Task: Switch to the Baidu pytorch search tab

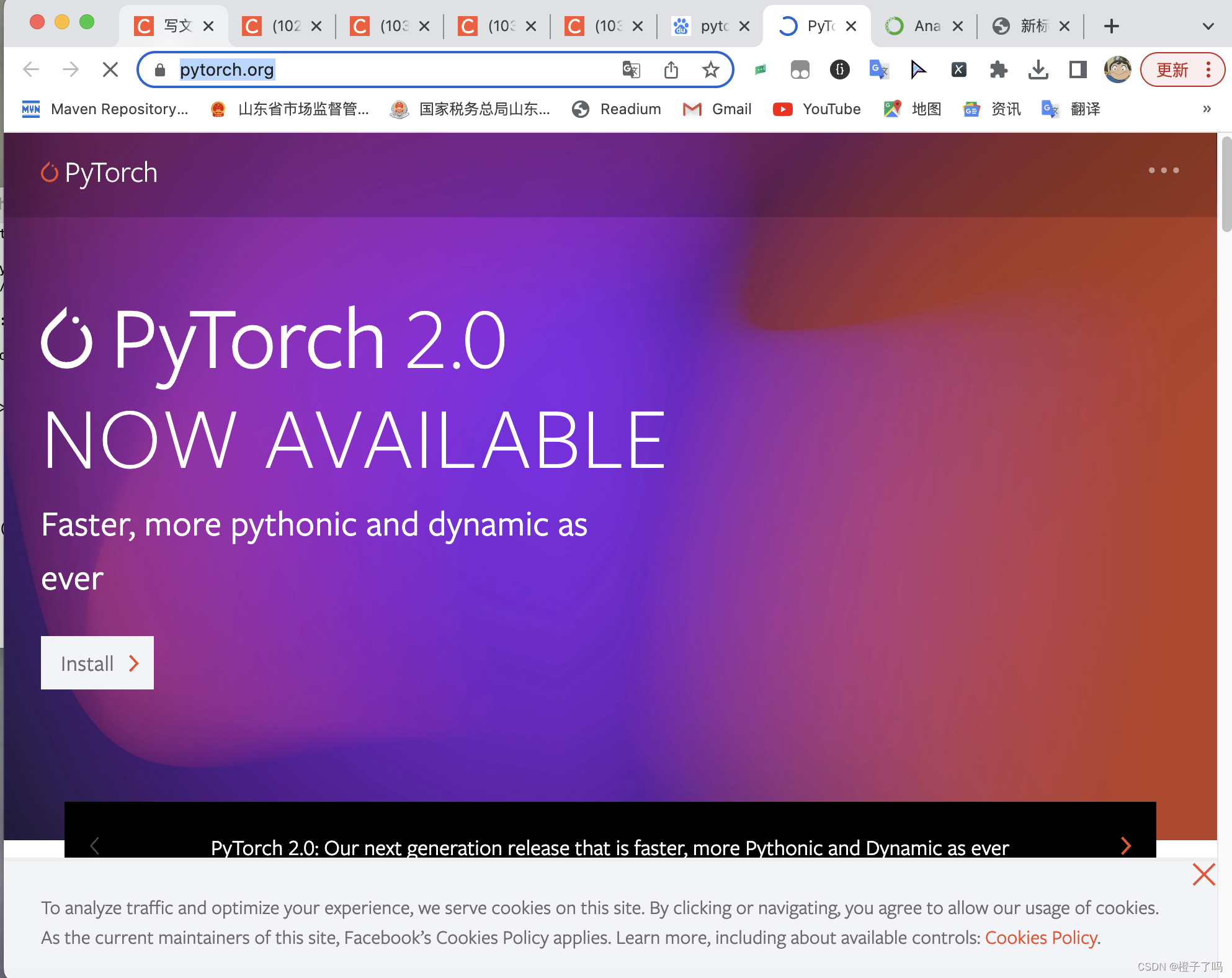Action: (706, 26)
